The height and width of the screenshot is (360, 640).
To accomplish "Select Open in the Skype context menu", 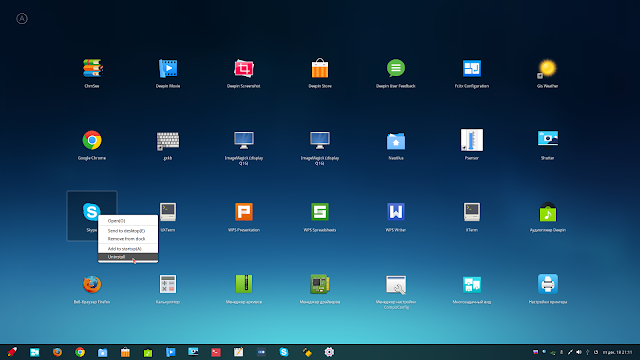I will pyautogui.click(x=128, y=221).
